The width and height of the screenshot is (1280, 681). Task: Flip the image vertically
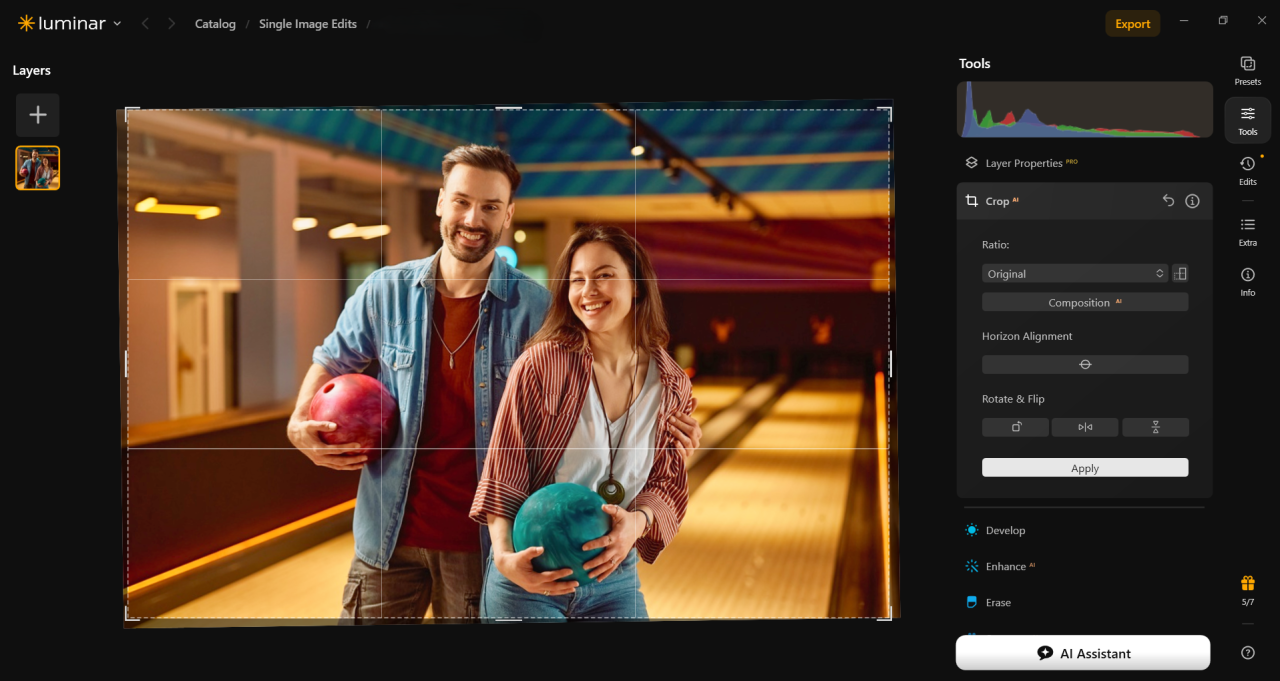pyautogui.click(x=1155, y=427)
